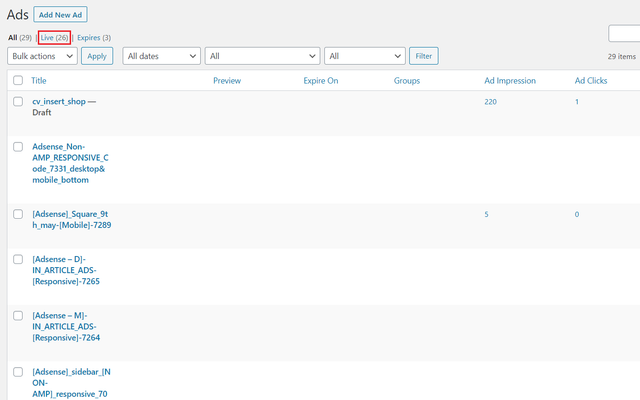
Task: Click the Filter button
Action: (424, 56)
